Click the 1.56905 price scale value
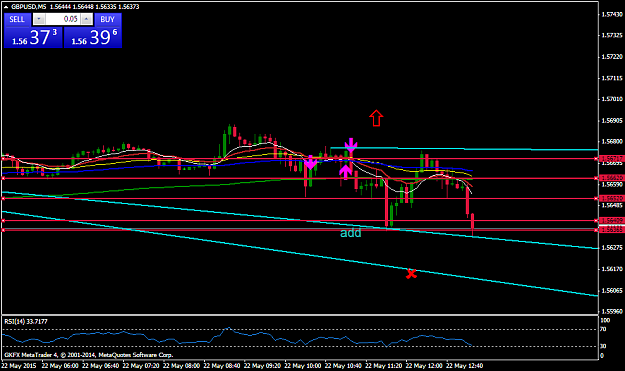This screenshot has width=625, height=371. (612, 120)
